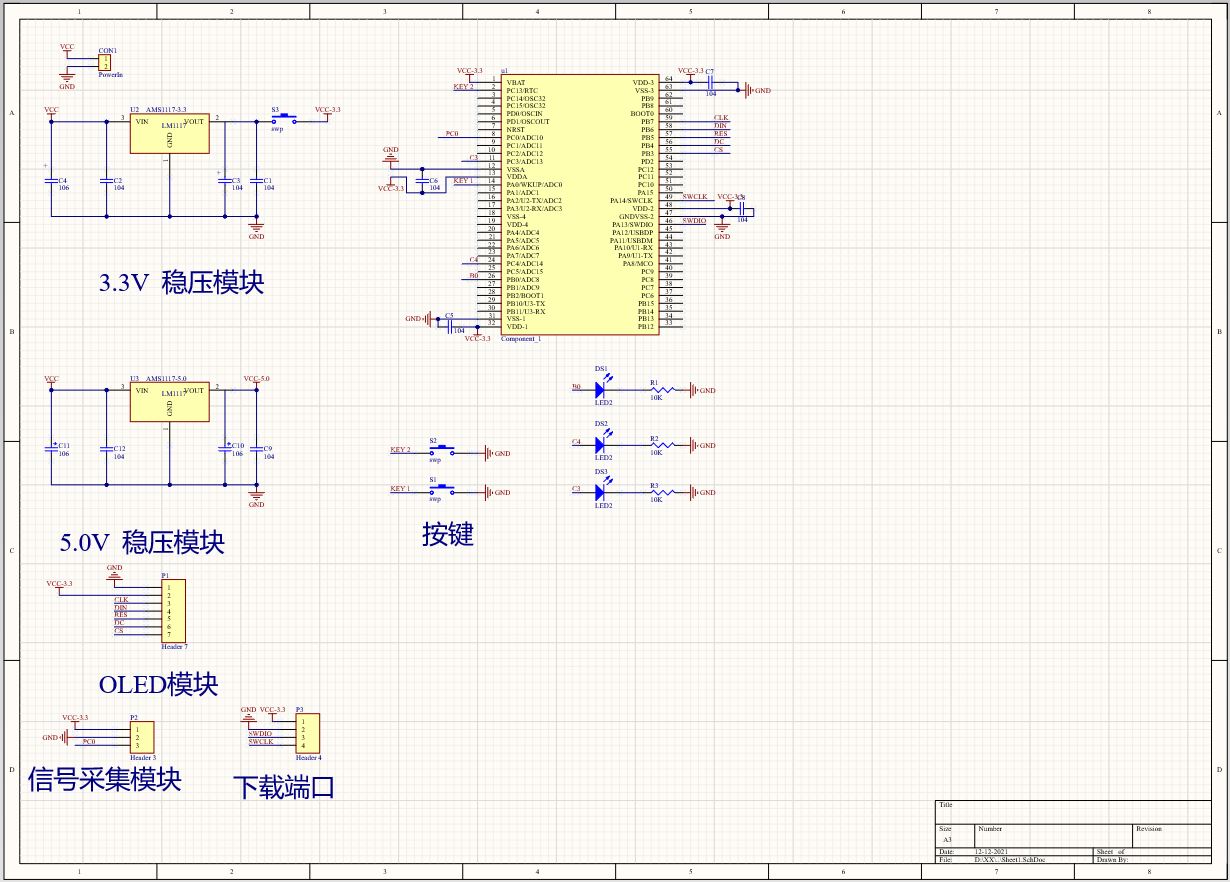
Task: Click the '信号采集模块' section title
Action: point(105,779)
